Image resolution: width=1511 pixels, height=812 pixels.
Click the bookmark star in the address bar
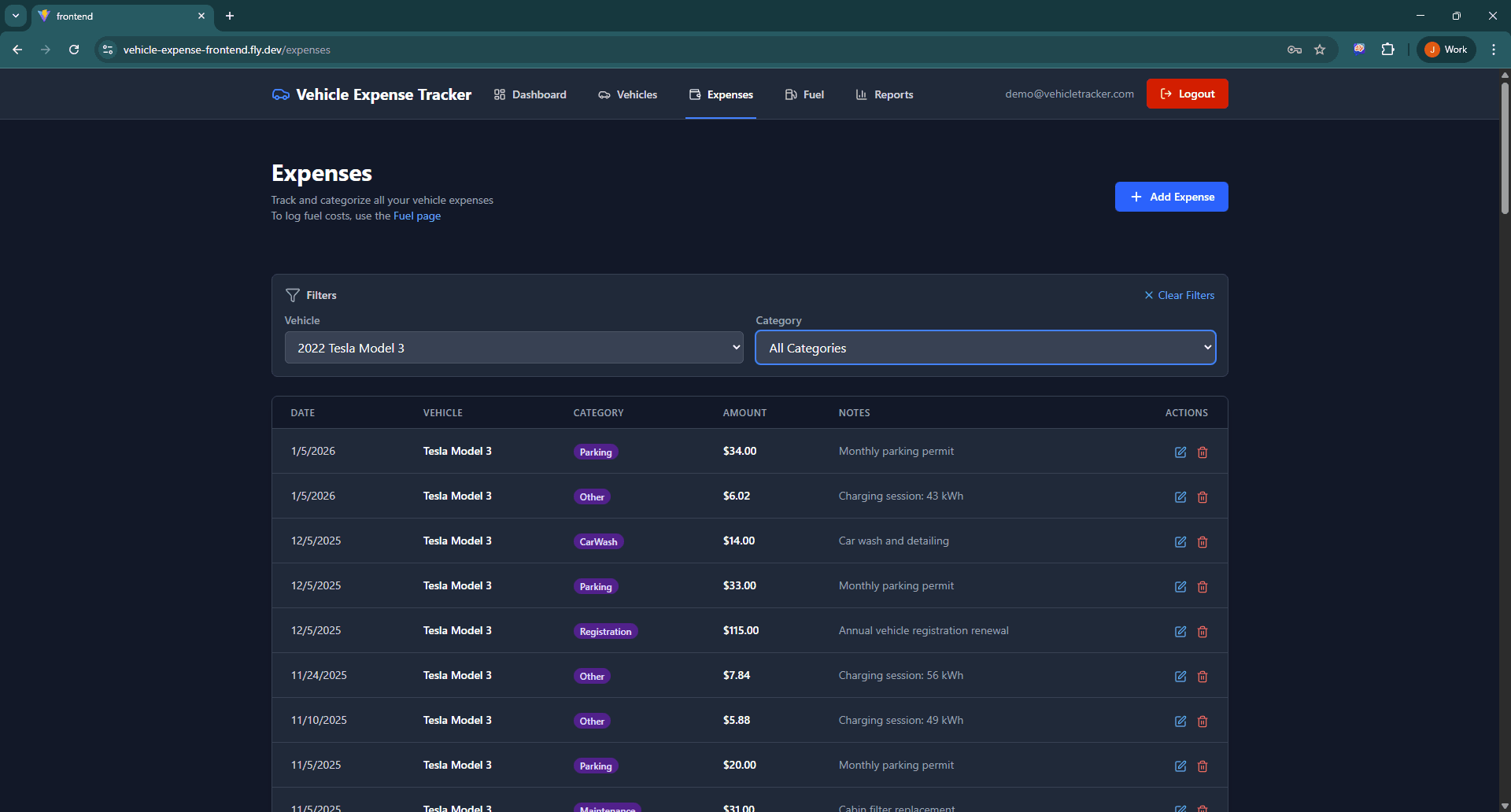[1320, 49]
